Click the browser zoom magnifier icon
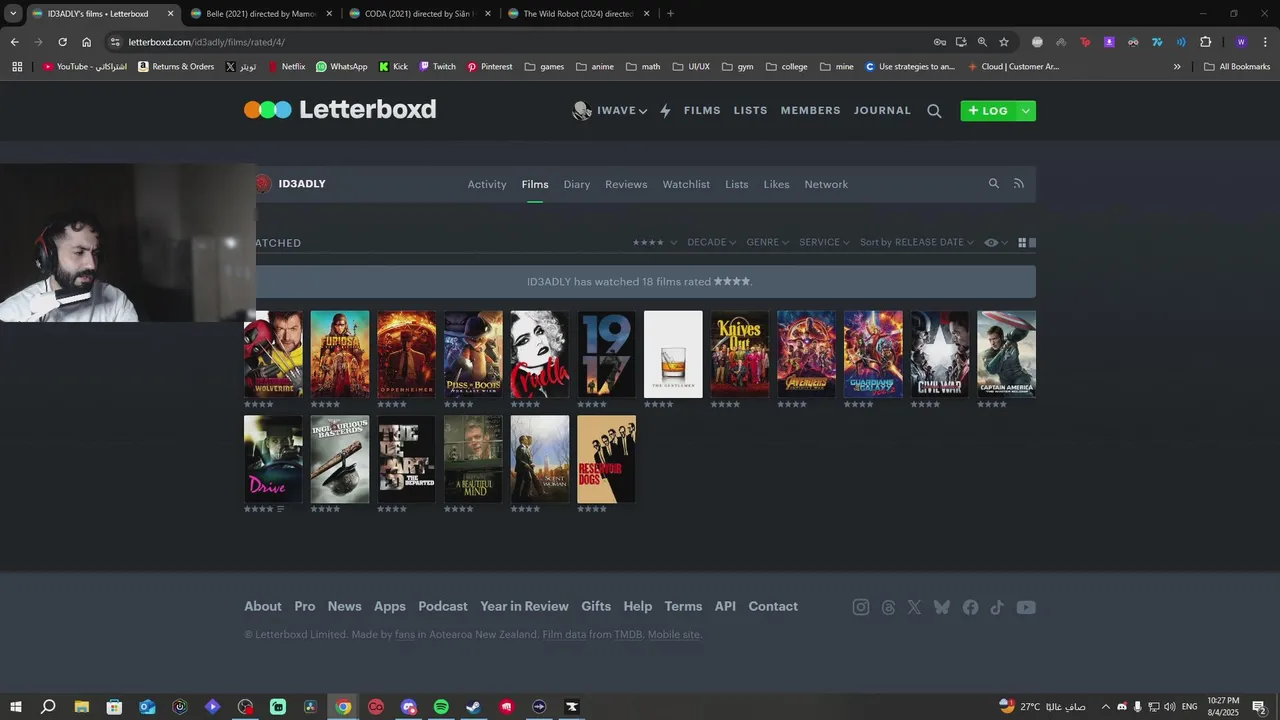 coord(982,42)
